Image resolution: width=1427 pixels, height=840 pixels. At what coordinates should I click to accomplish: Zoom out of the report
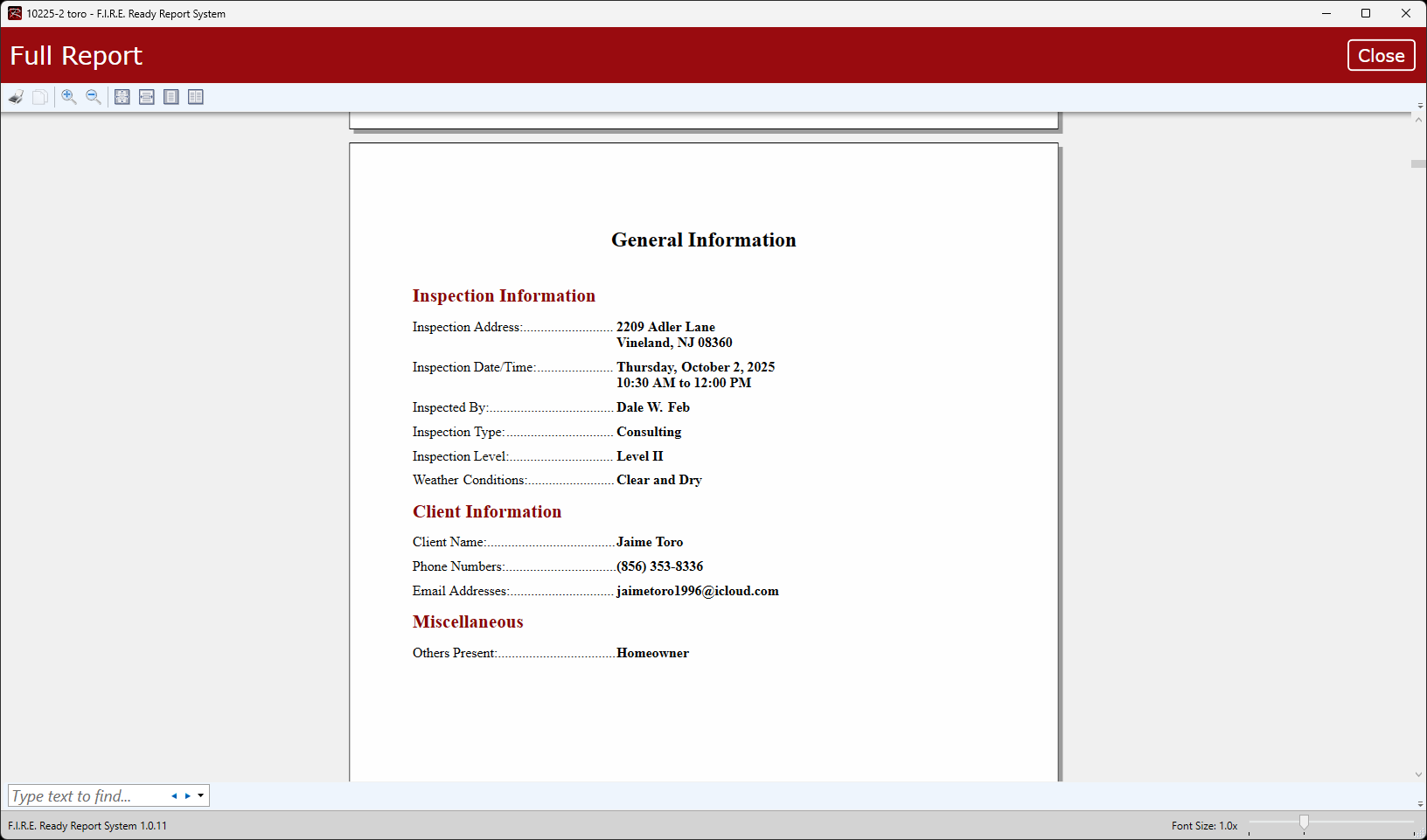(94, 96)
